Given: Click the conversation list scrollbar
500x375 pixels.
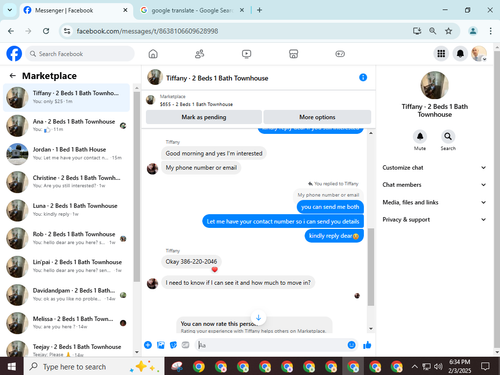Looking at the screenshot, I should pyautogui.click(x=137, y=187).
